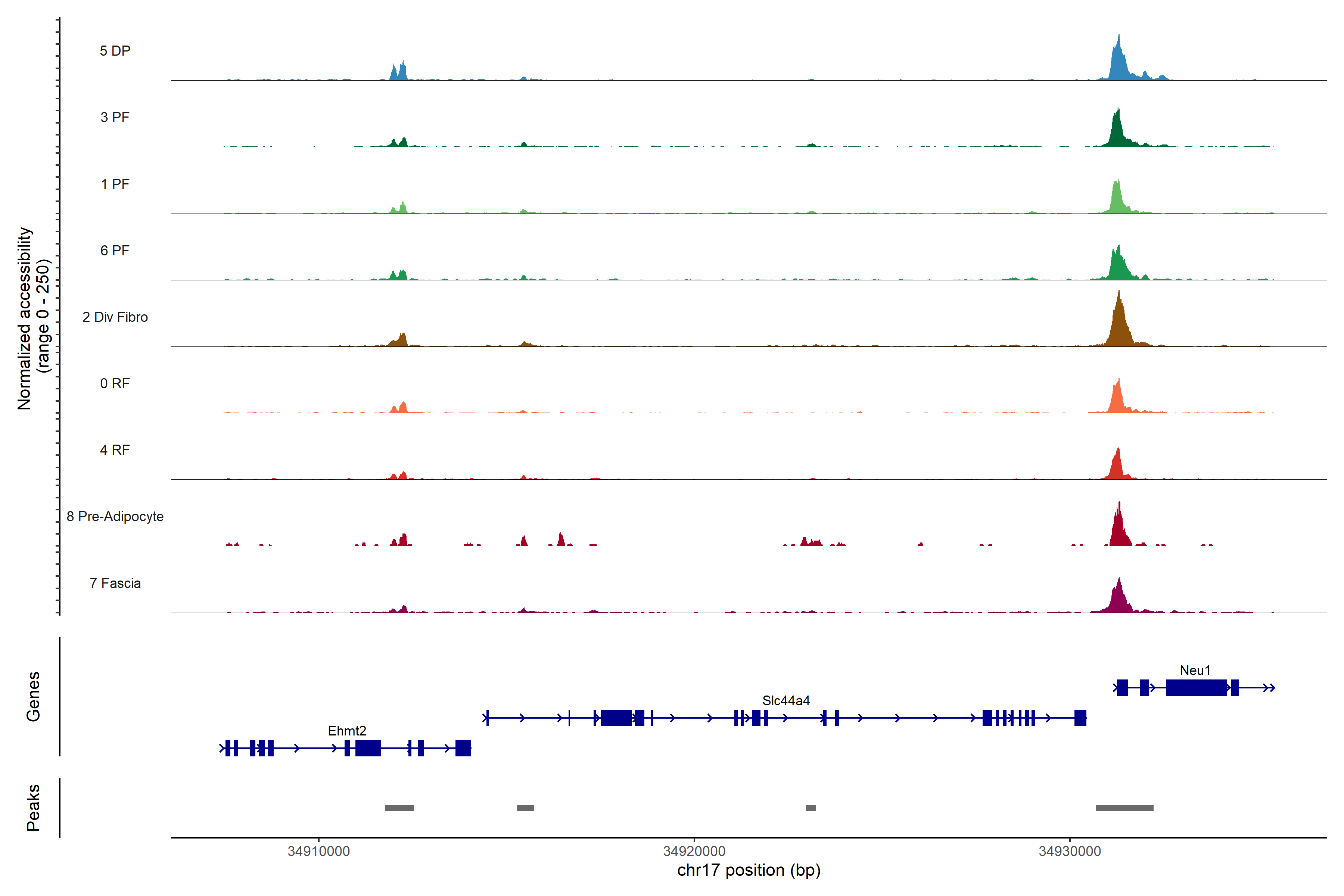Screen dimensions: 1344x896
Task: Click the Slc44a4 gene label
Action: [x=786, y=700]
